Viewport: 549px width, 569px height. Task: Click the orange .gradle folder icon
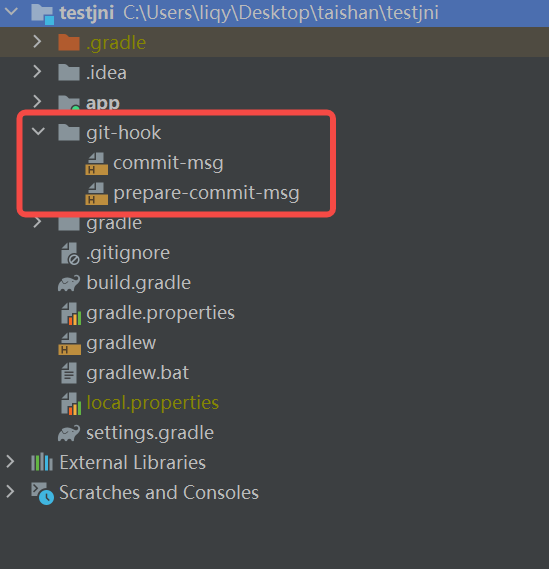click(69, 42)
